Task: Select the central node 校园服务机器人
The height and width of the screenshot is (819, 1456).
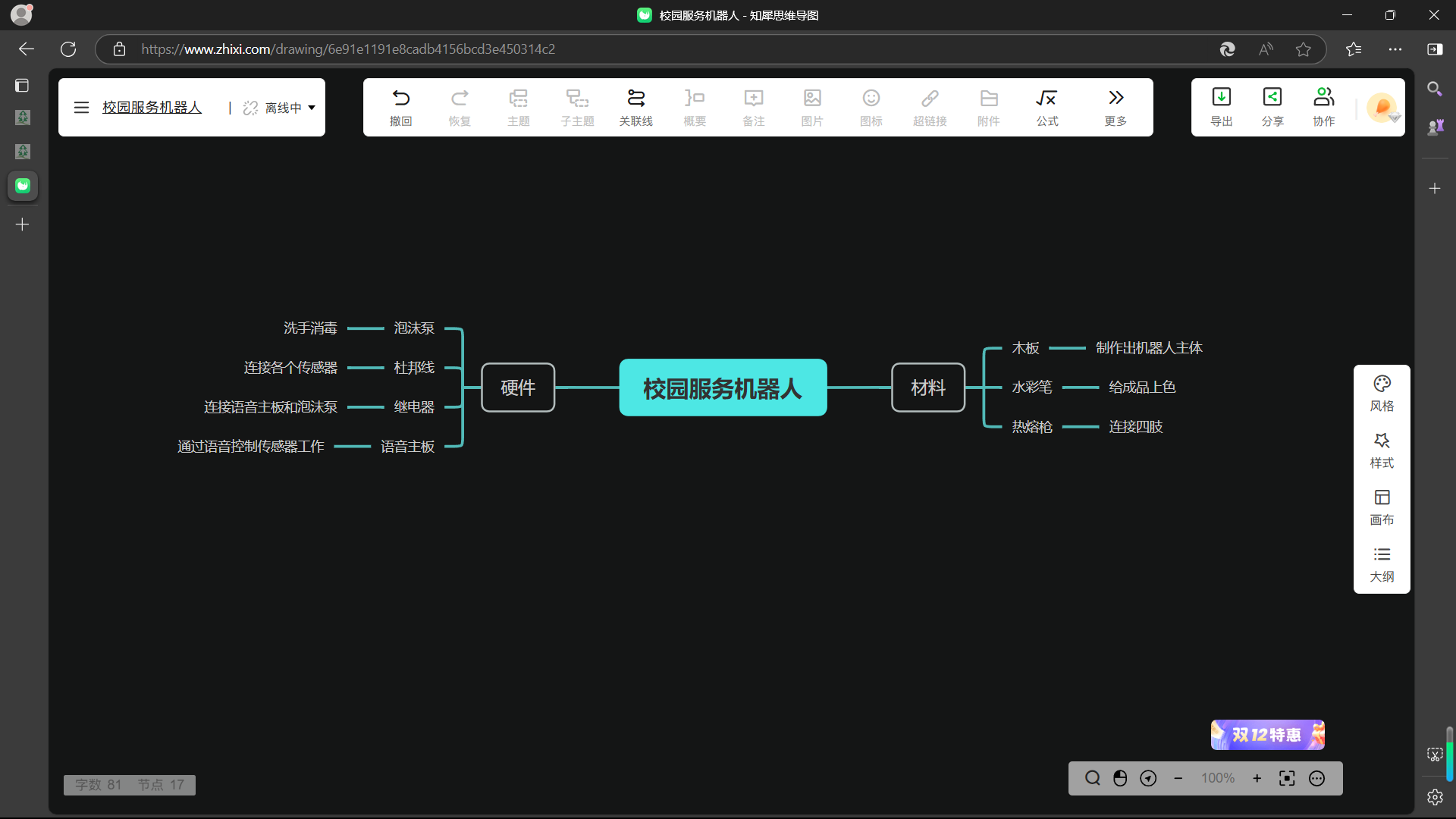Action: tap(723, 388)
